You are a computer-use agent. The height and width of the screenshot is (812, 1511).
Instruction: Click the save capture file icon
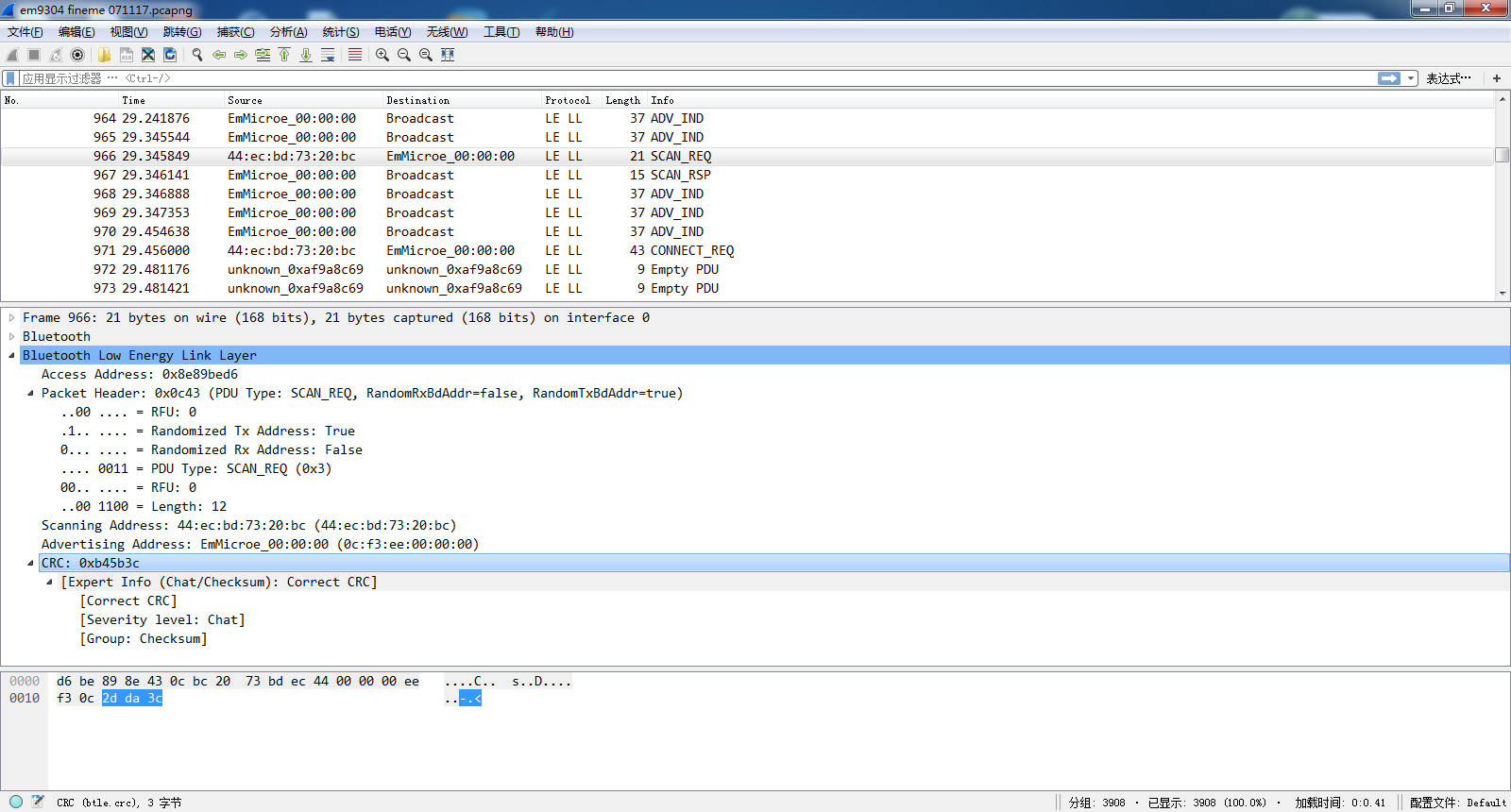pyautogui.click(x=126, y=55)
